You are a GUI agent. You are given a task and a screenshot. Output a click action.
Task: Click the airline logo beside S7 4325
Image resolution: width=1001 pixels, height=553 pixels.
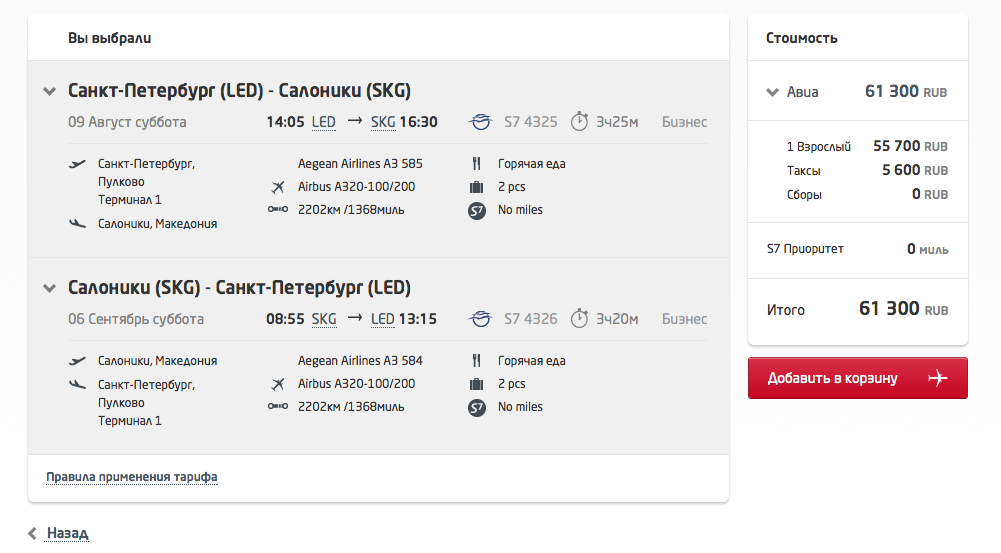click(x=480, y=121)
